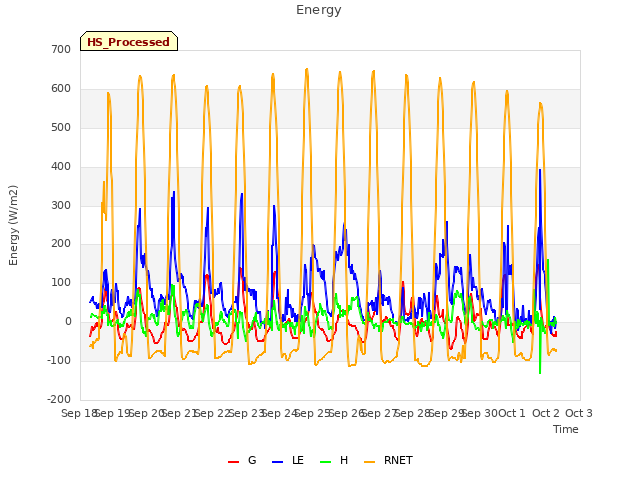The width and height of the screenshot is (640, 480).
Task: Select the G legend label
Action: tap(252, 460)
